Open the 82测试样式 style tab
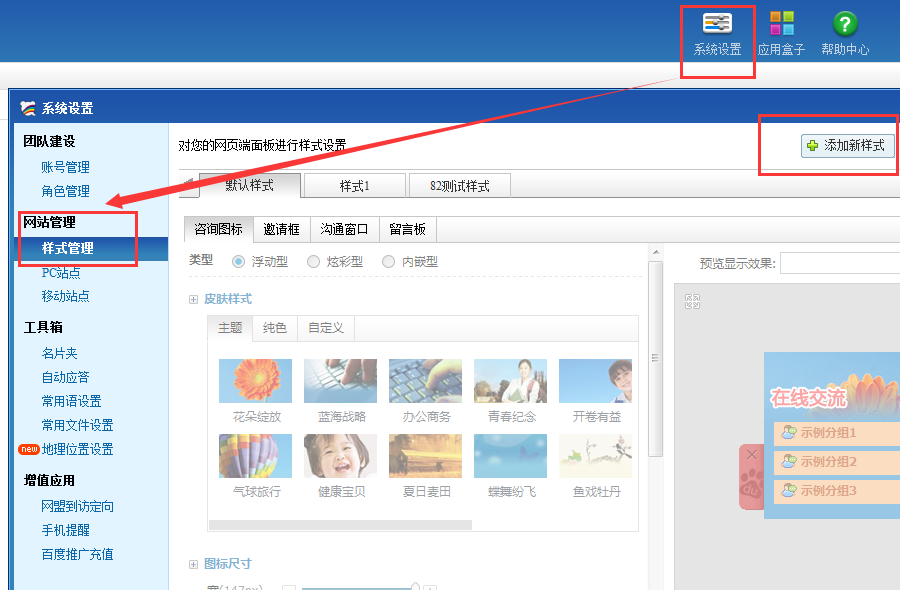Screen dimensions: 900x590 pyautogui.click(x=459, y=186)
